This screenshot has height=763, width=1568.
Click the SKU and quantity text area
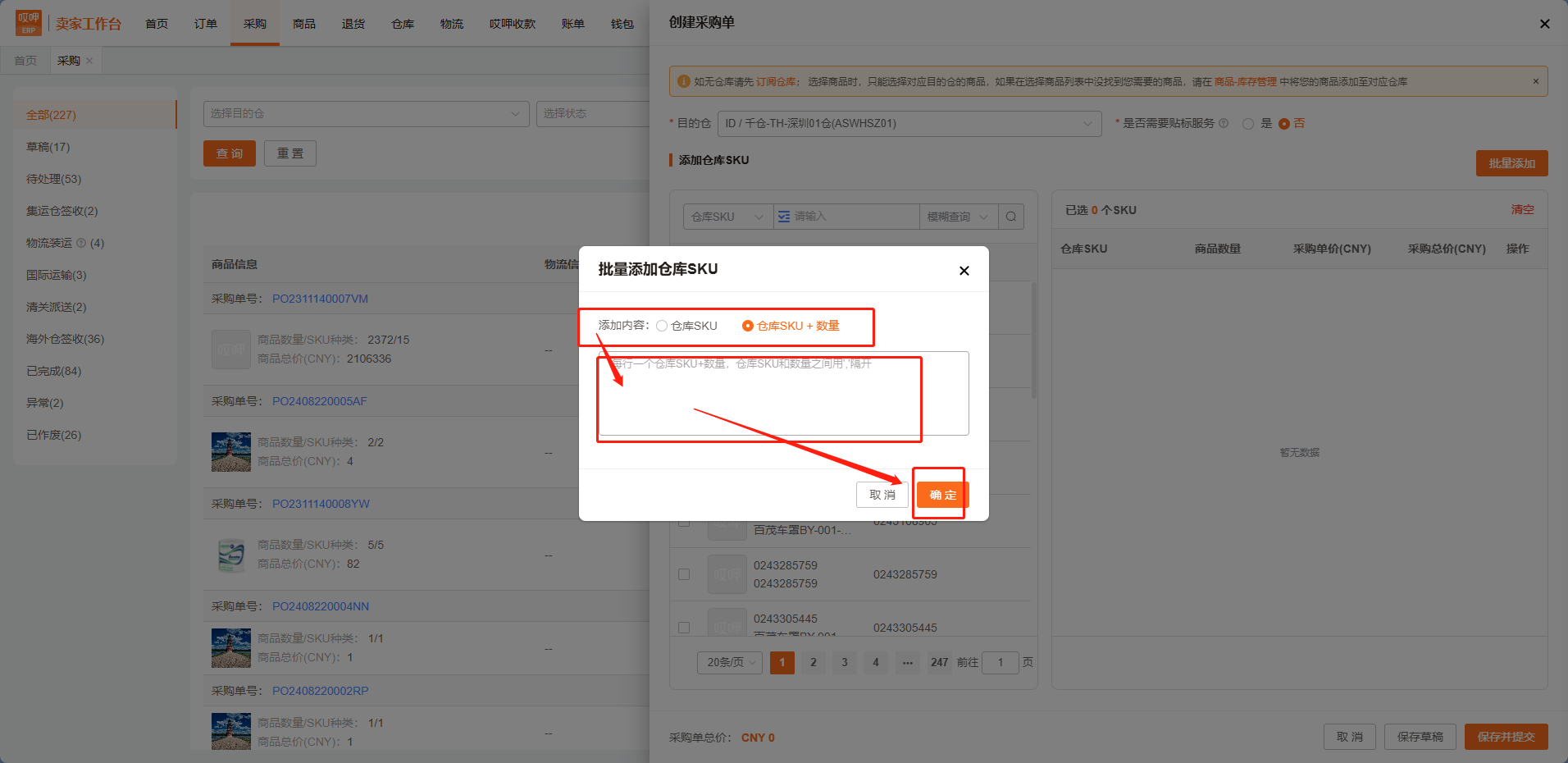[x=783, y=393]
